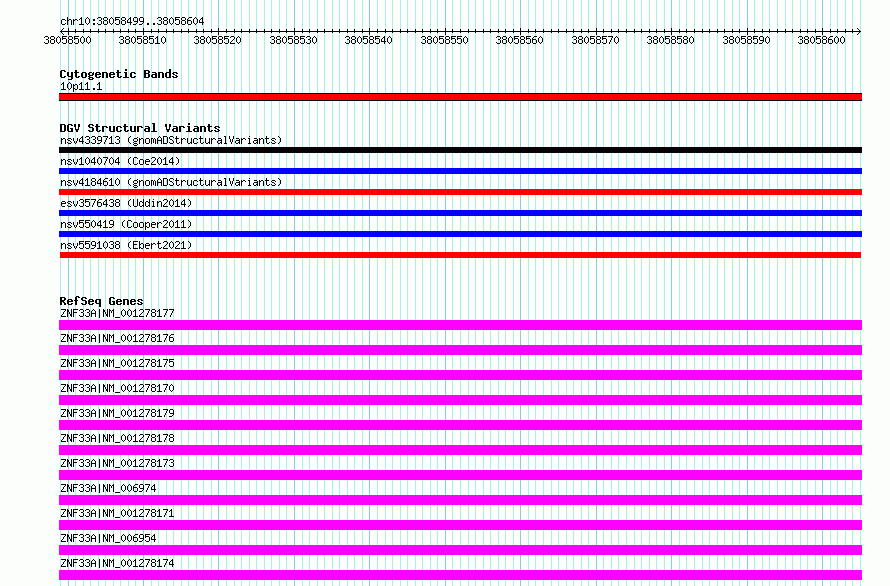Click the Cytogenetic Bands track heading
Viewport: 890px width, 586px height.
click(x=119, y=74)
